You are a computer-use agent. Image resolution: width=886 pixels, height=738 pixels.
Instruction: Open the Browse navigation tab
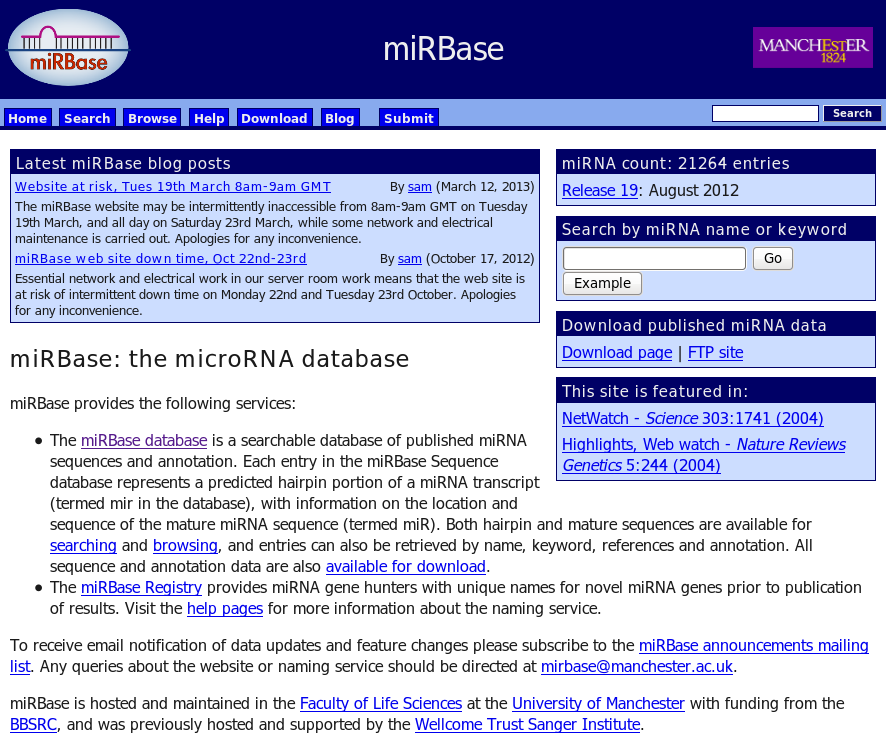[152, 118]
